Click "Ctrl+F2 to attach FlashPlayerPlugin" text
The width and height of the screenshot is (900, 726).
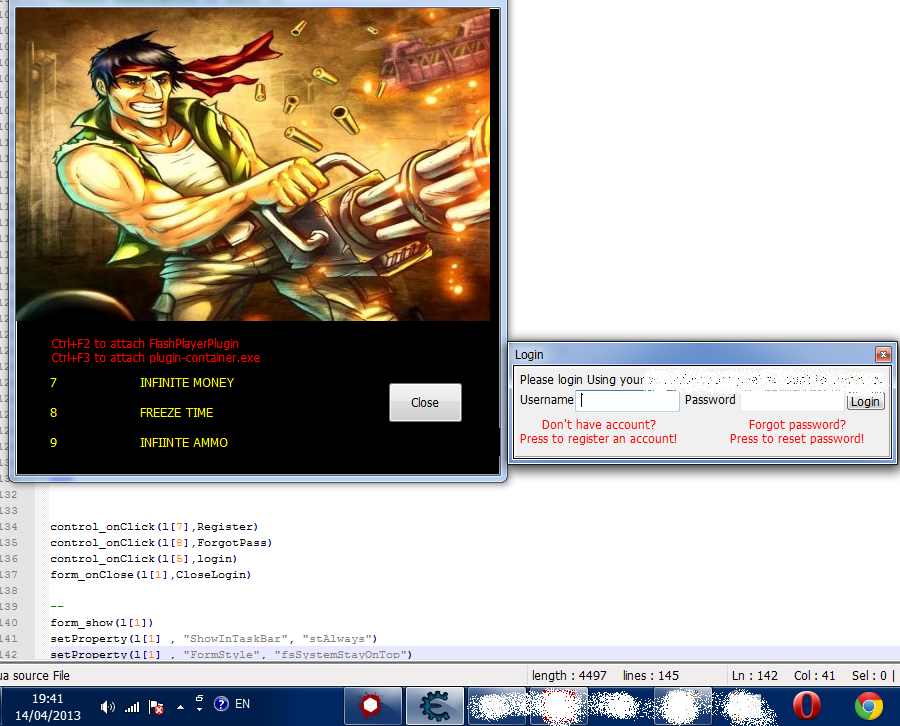tap(145, 344)
